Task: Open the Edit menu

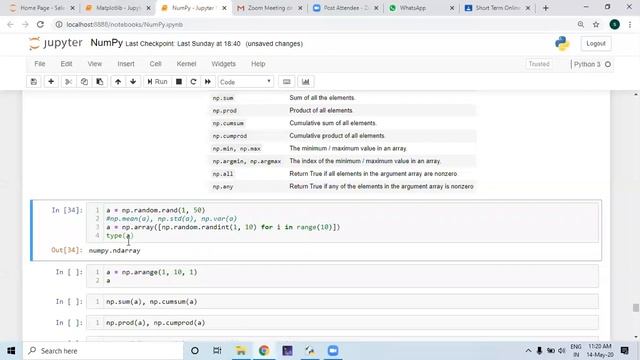Action: click(x=66, y=64)
